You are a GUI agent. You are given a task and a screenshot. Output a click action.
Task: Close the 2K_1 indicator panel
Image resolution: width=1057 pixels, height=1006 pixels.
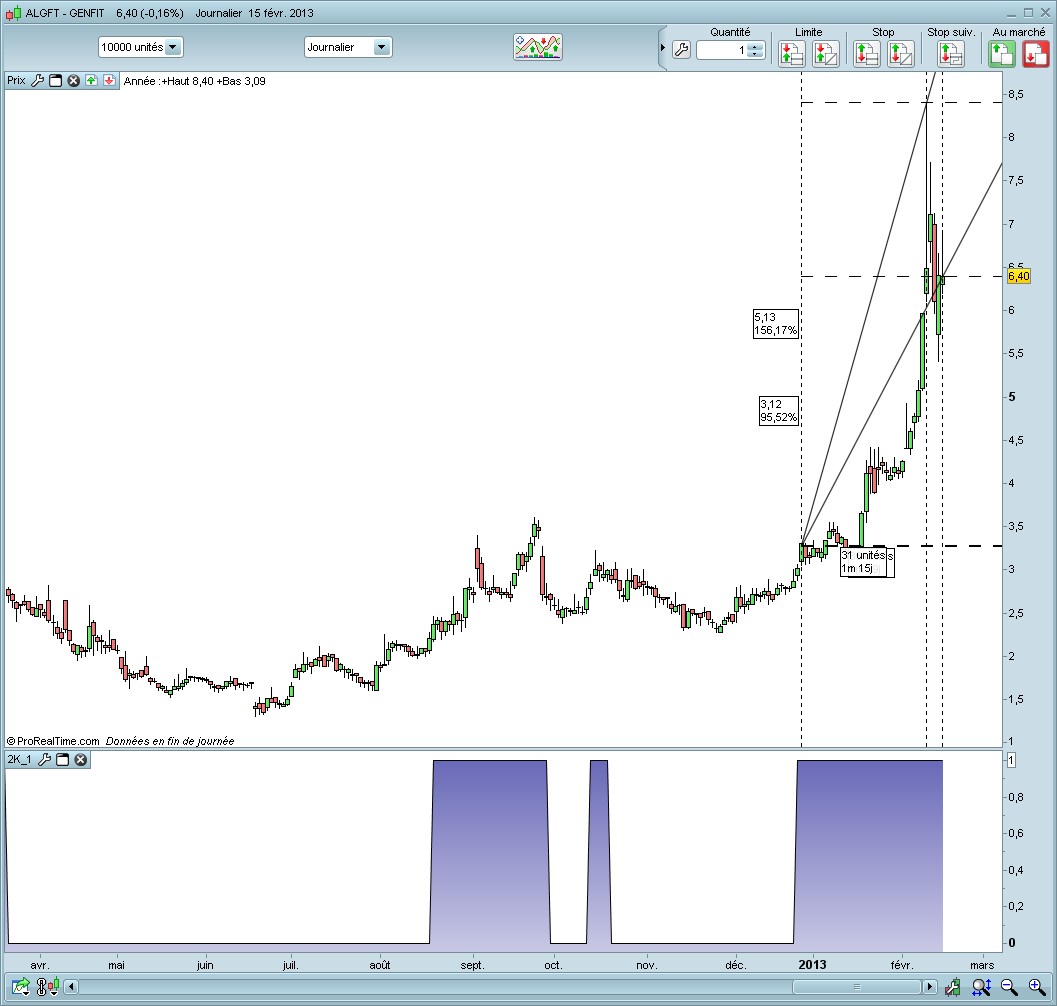[x=81, y=760]
